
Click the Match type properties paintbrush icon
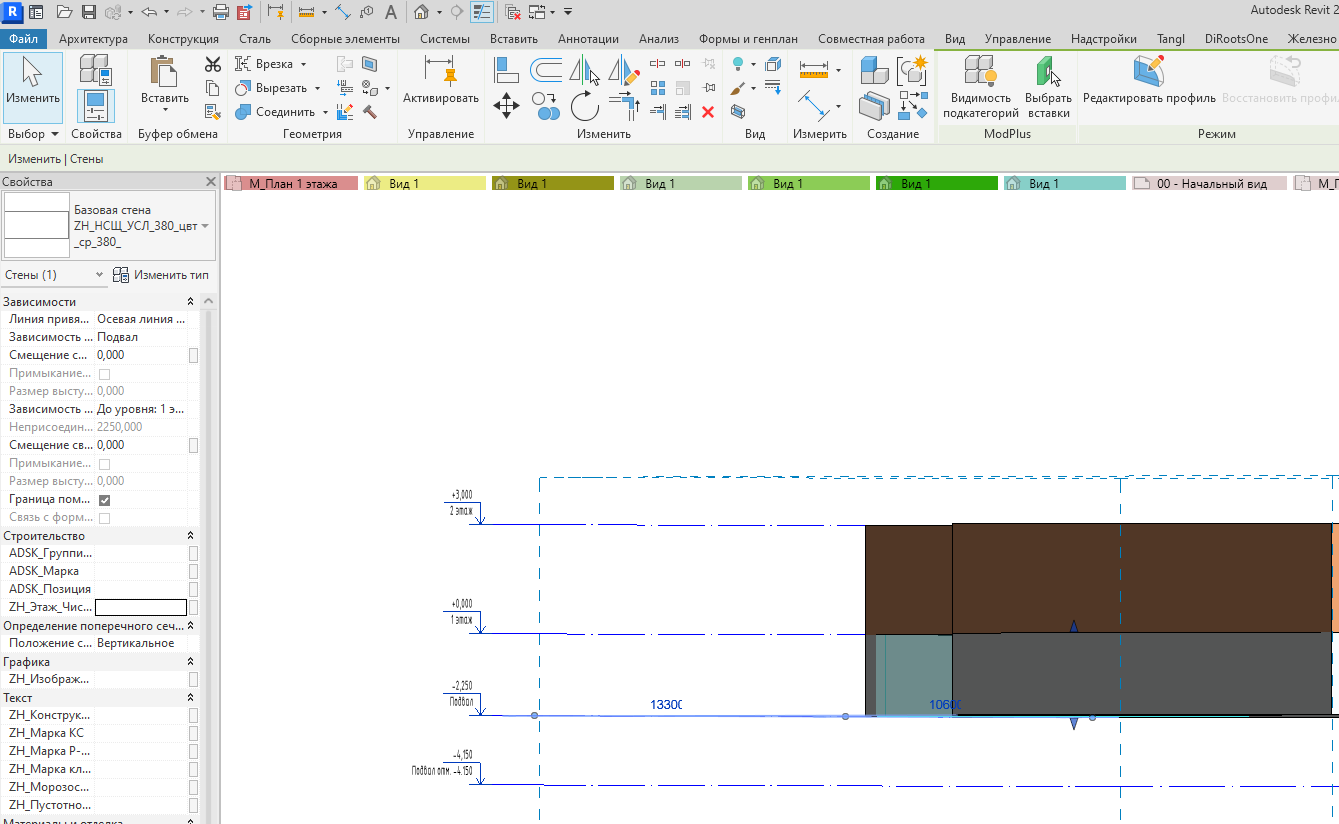tap(212, 112)
